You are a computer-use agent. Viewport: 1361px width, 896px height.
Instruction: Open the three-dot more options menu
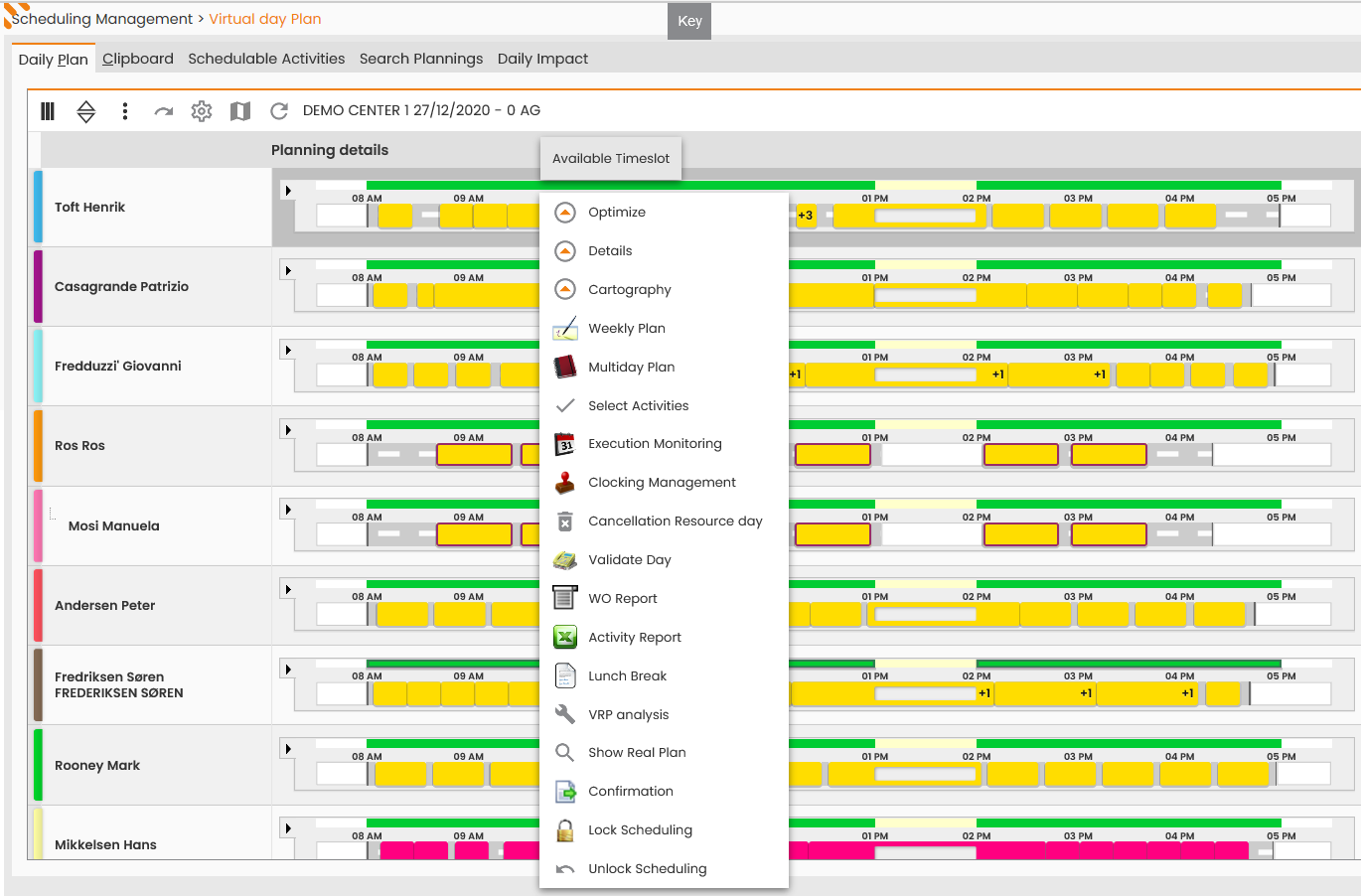(125, 111)
